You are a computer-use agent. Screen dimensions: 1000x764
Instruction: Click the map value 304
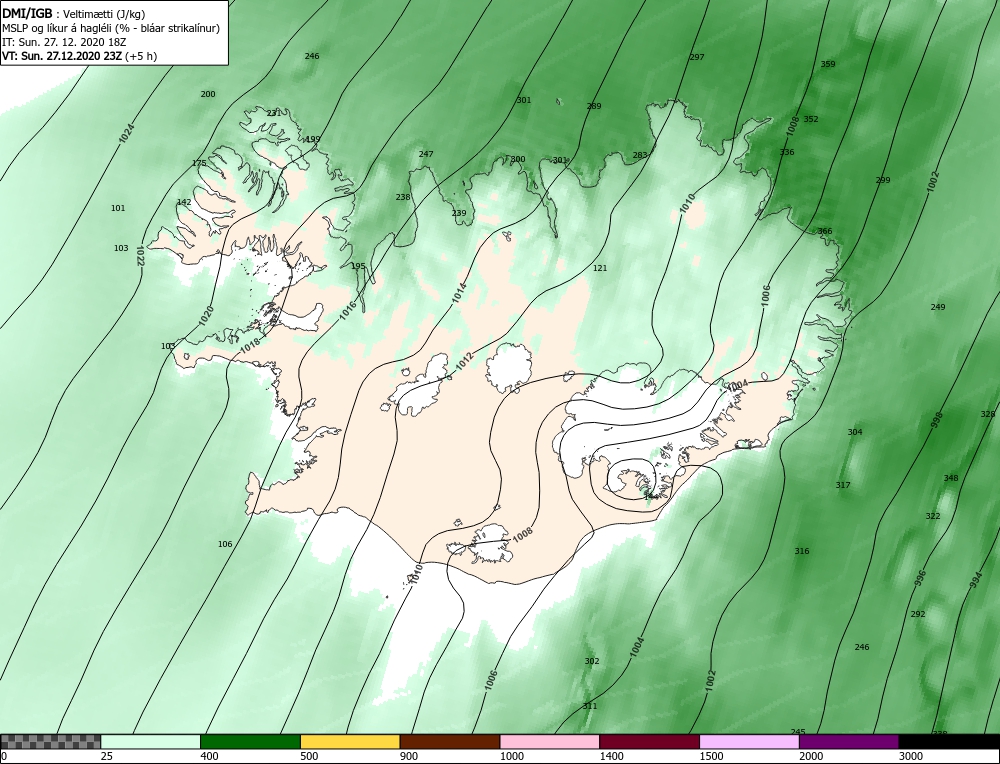855,432
